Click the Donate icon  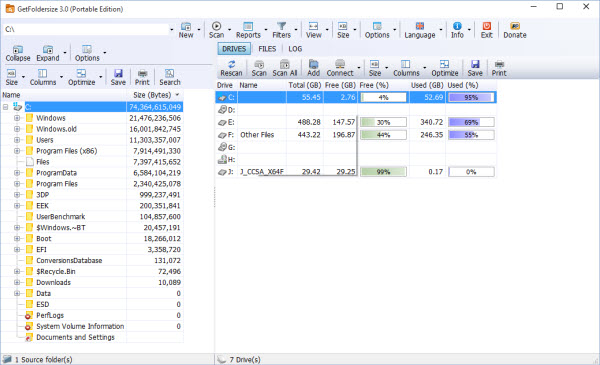click(515, 26)
